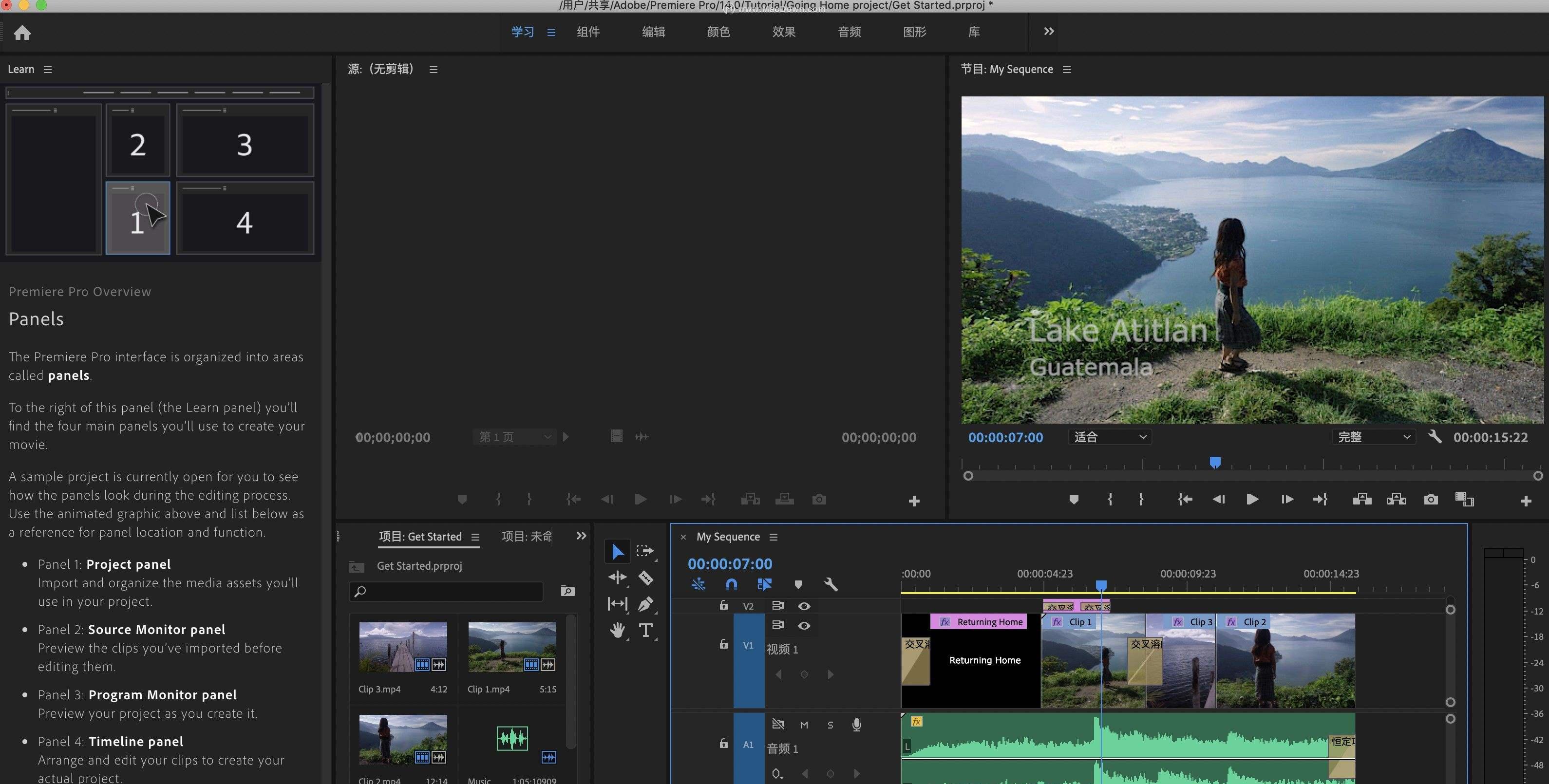The image size is (1549, 784).
Task: Go to In point in Program Monitor
Action: pos(1185,499)
